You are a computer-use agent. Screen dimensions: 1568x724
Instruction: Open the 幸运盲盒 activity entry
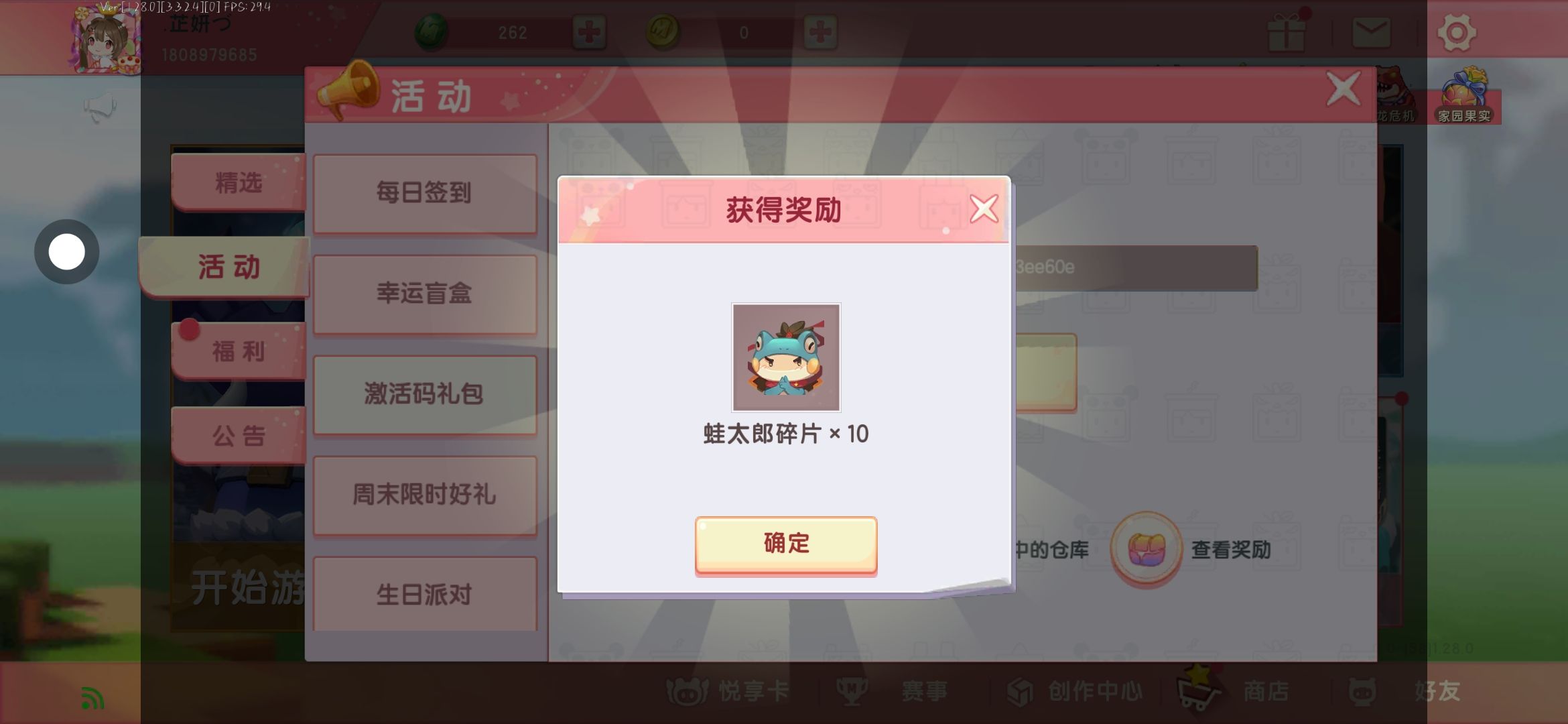pos(425,294)
